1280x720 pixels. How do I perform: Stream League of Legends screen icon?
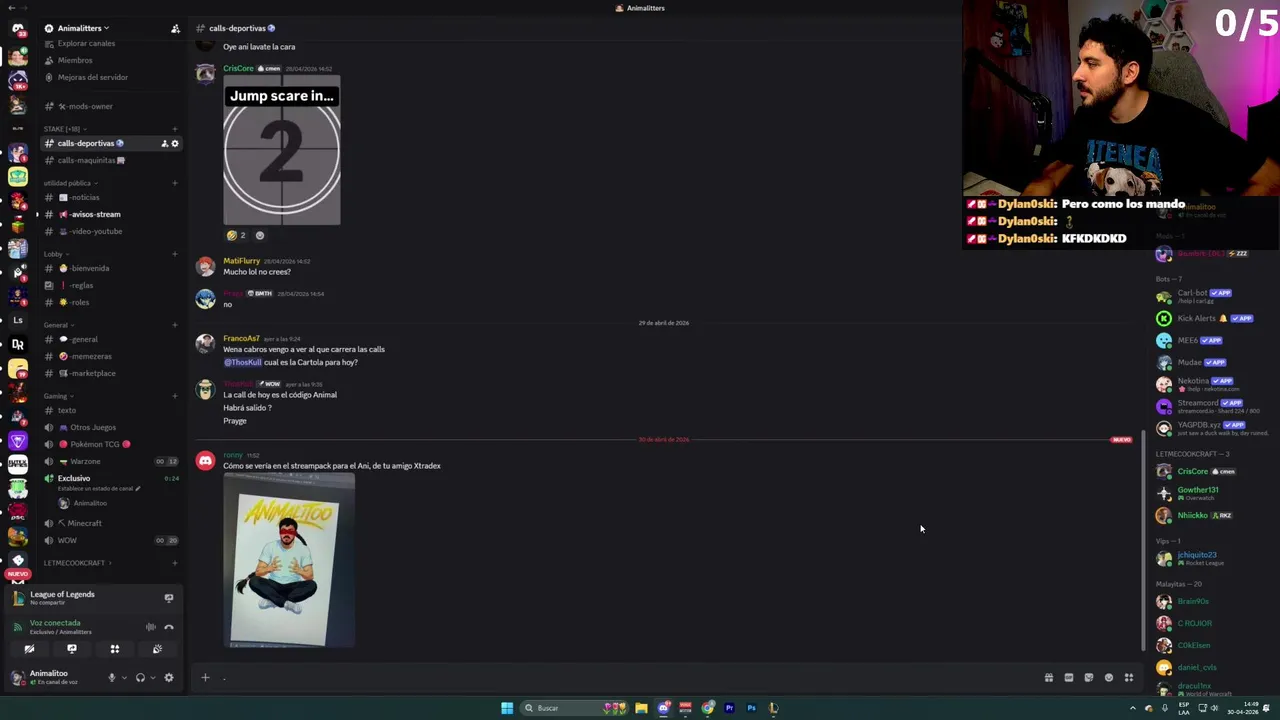click(169, 598)
